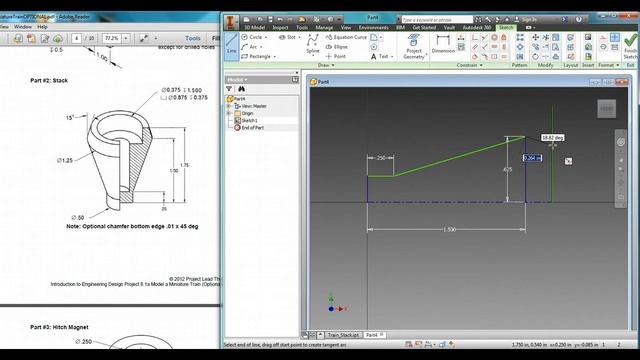Apply Perpendicular constraint
The height and width of the screenshot is (360, 640).
(x=484, y=47)
